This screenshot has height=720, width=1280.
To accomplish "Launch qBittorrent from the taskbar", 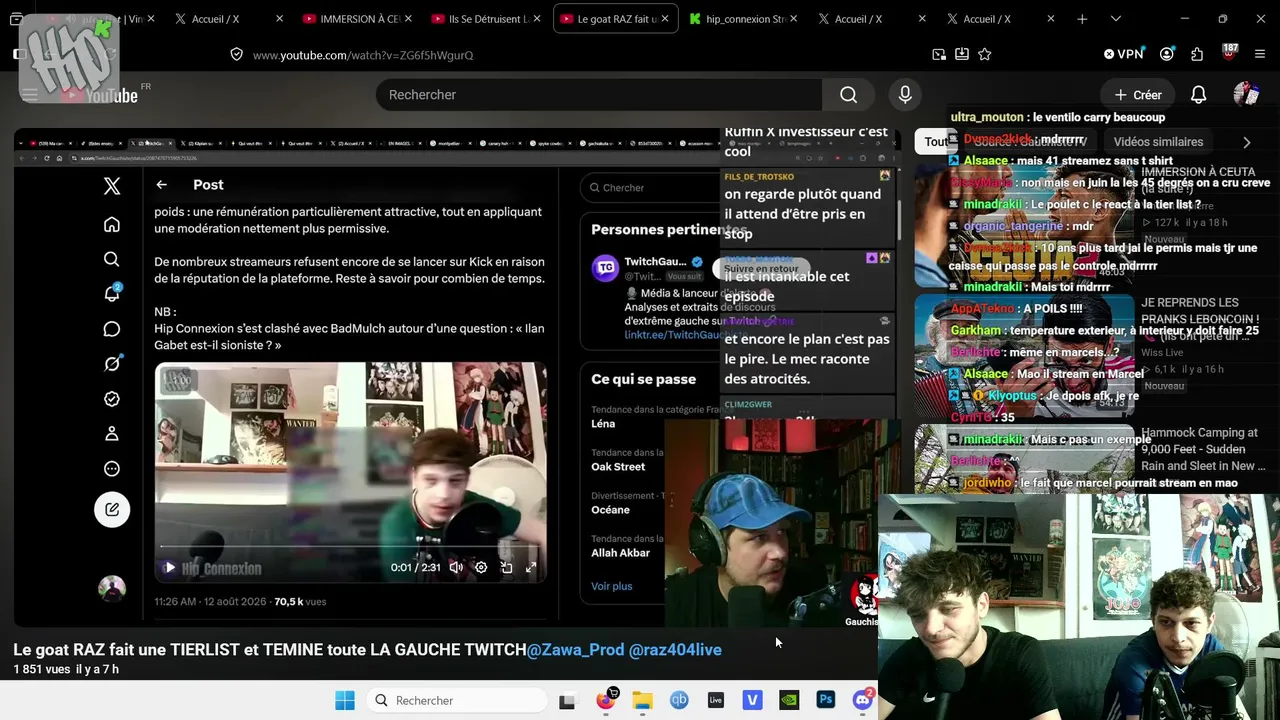I will [679, 700].
